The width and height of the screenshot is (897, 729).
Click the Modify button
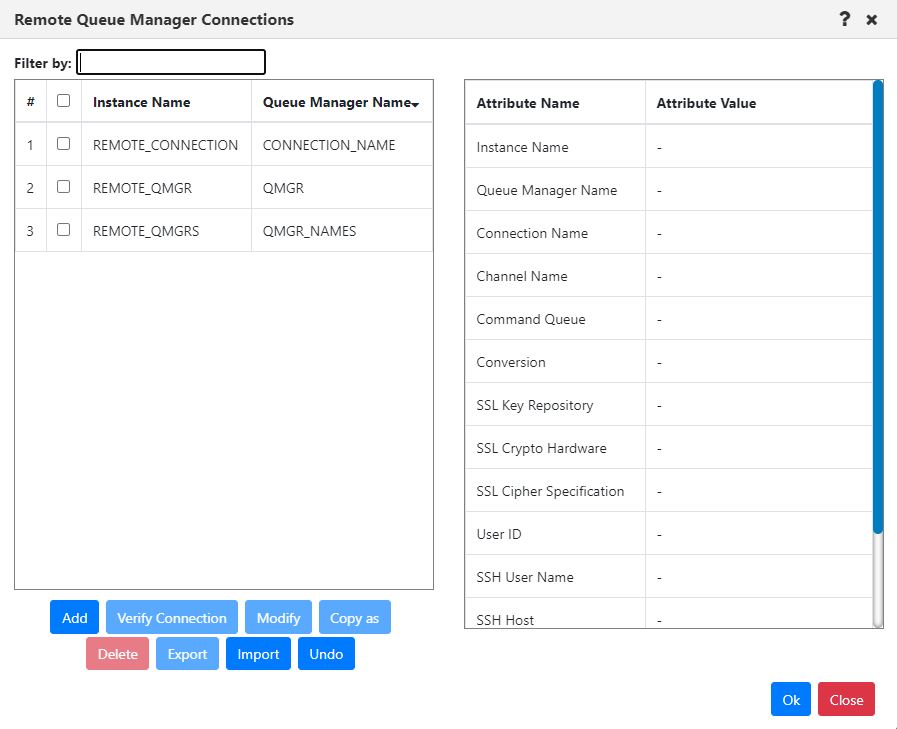(x=279, y=617)
